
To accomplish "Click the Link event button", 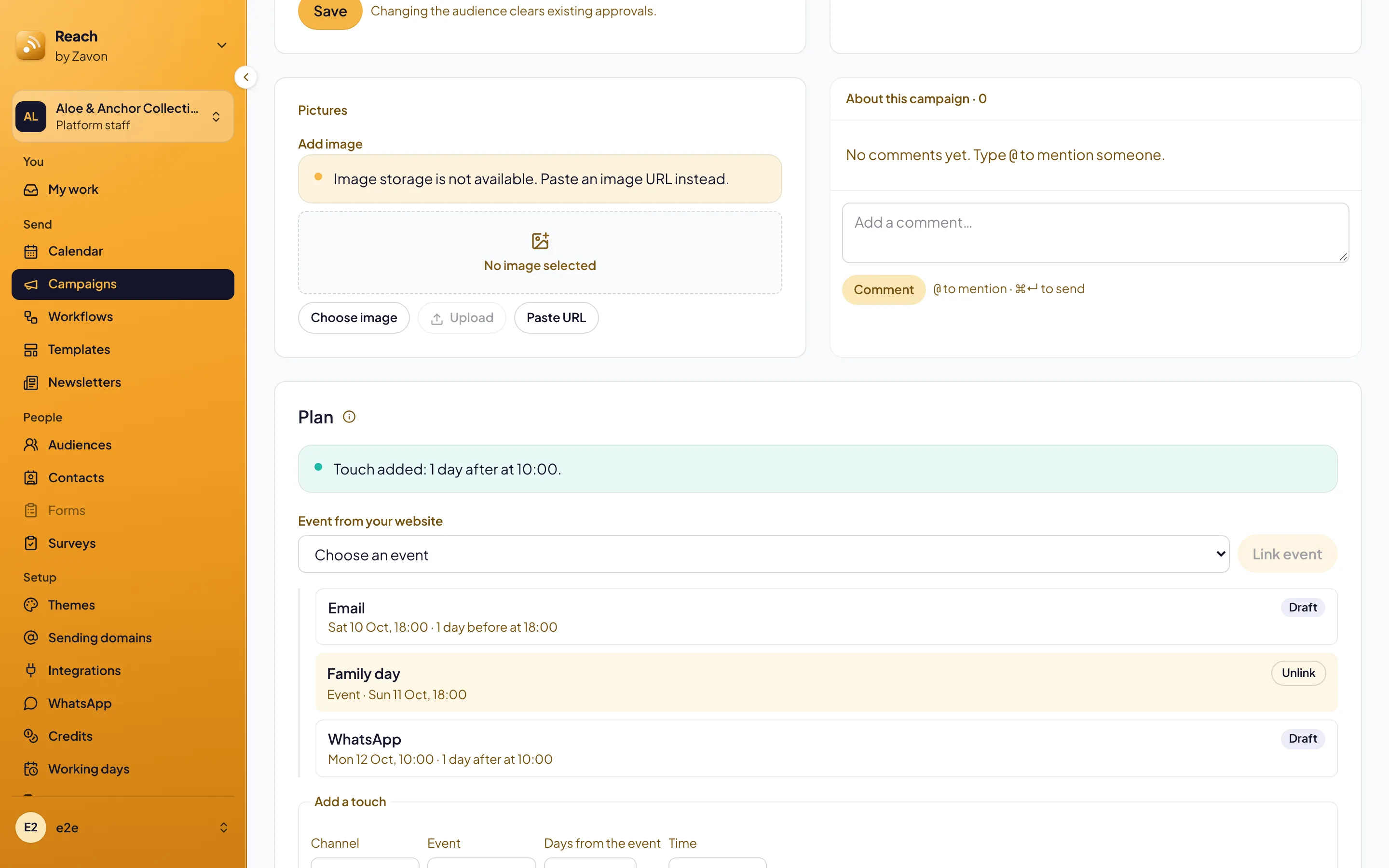I will pos(1287,554).
